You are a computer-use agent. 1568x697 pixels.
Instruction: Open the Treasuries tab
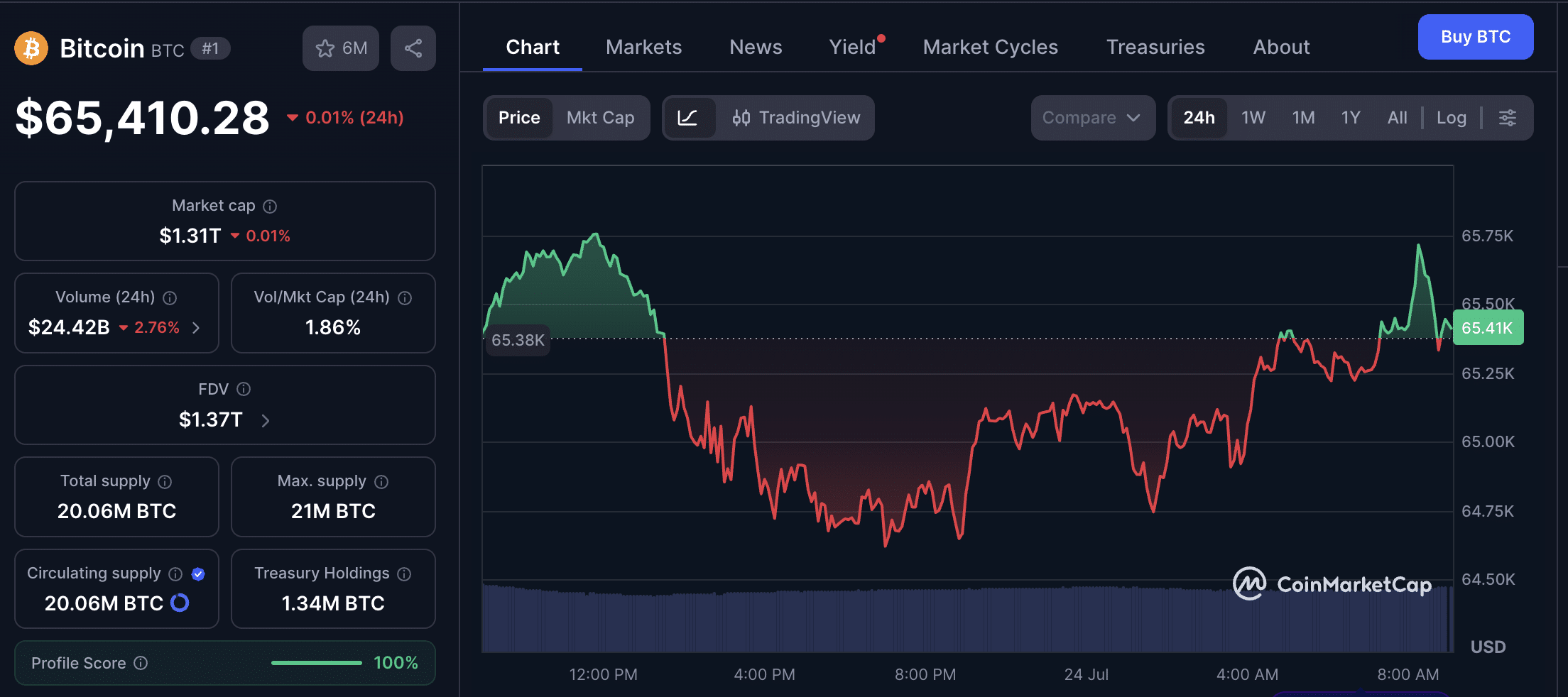point(1155,48)
